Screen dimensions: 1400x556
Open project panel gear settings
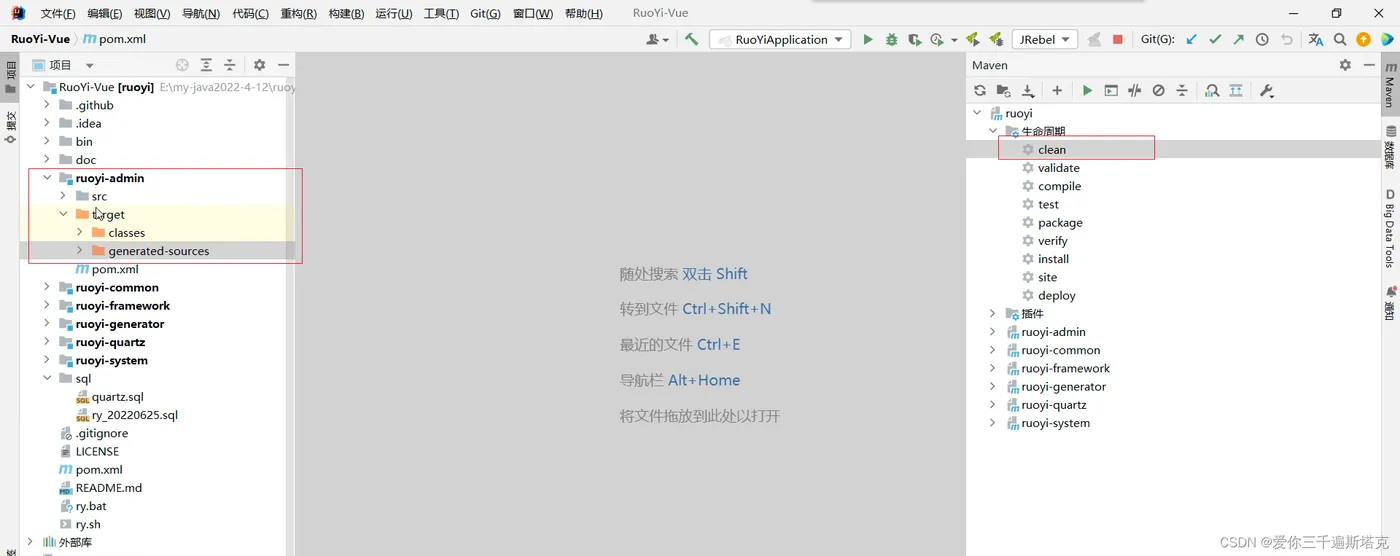point(259,64)
